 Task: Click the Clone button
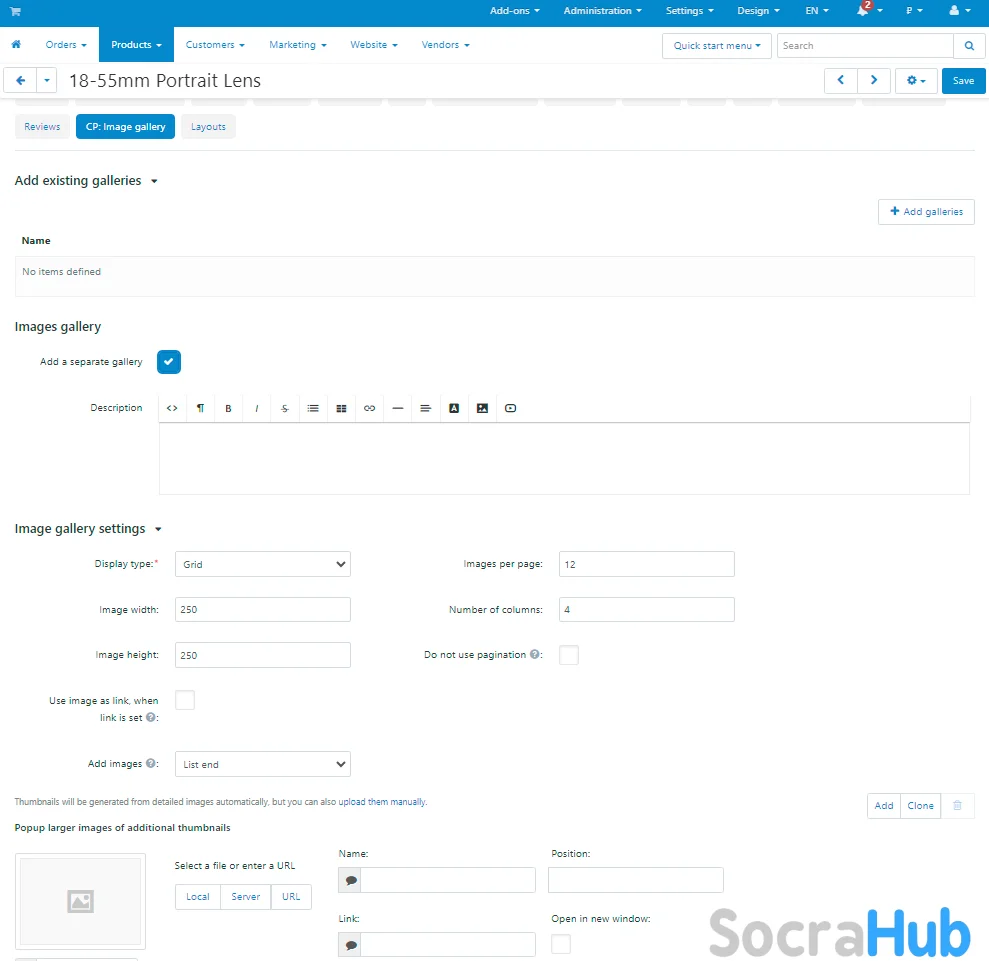pos(920,805)
